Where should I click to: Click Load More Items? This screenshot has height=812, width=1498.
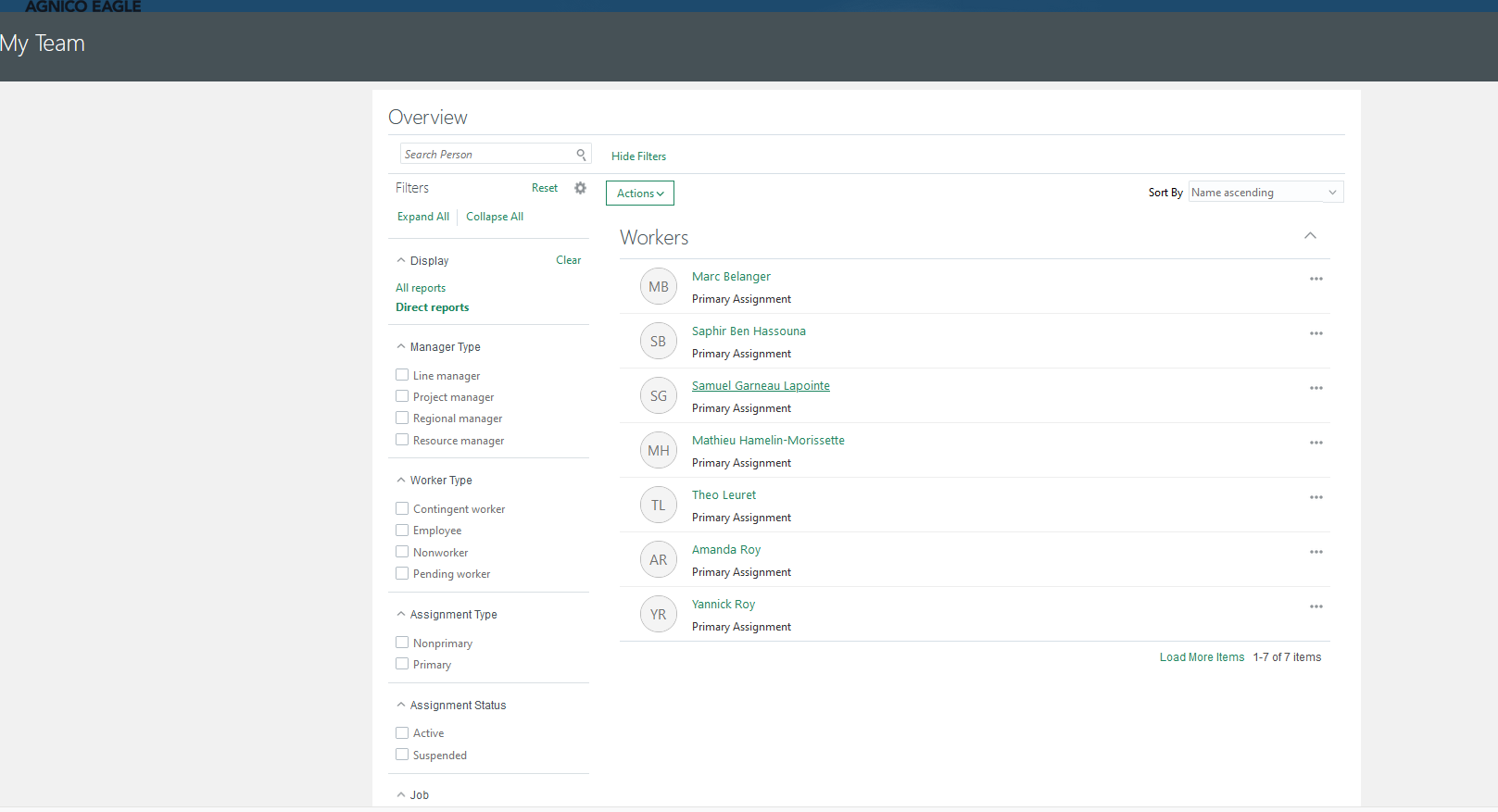(x=1202, y=657)
